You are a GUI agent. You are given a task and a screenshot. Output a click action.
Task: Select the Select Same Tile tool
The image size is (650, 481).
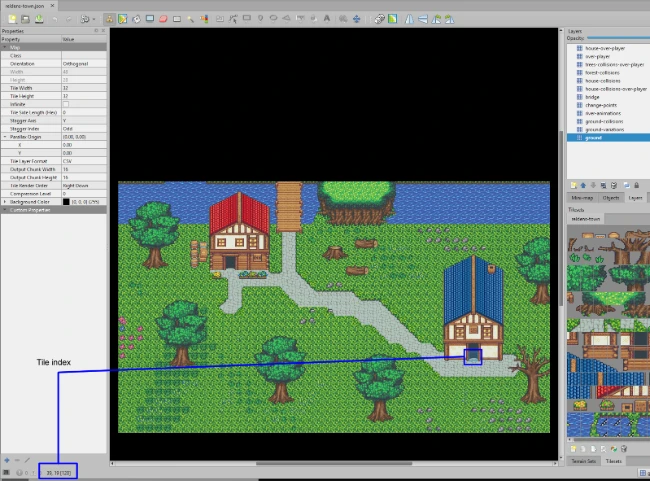204,19
